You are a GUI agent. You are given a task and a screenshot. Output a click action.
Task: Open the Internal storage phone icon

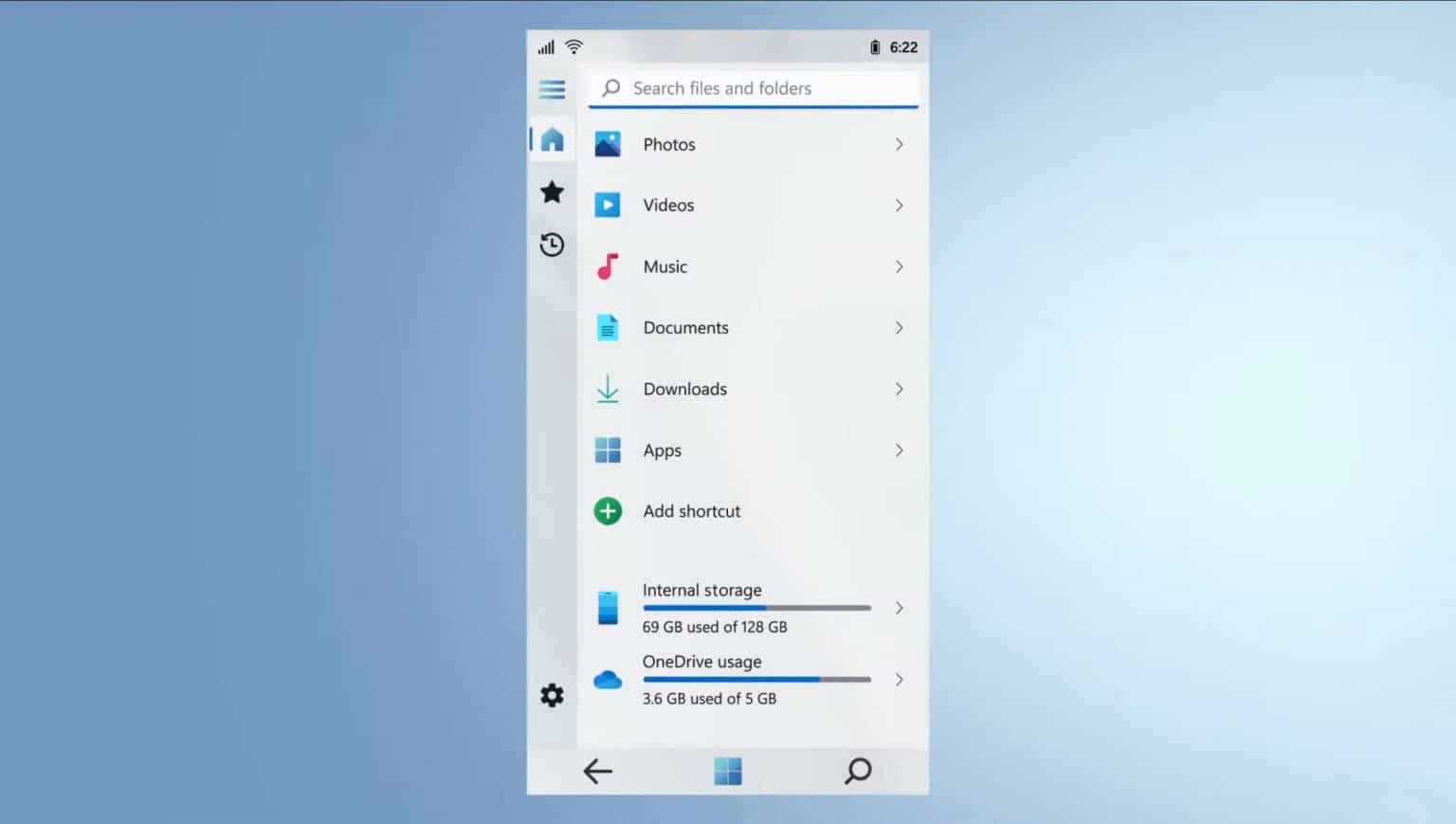(607, 608)
